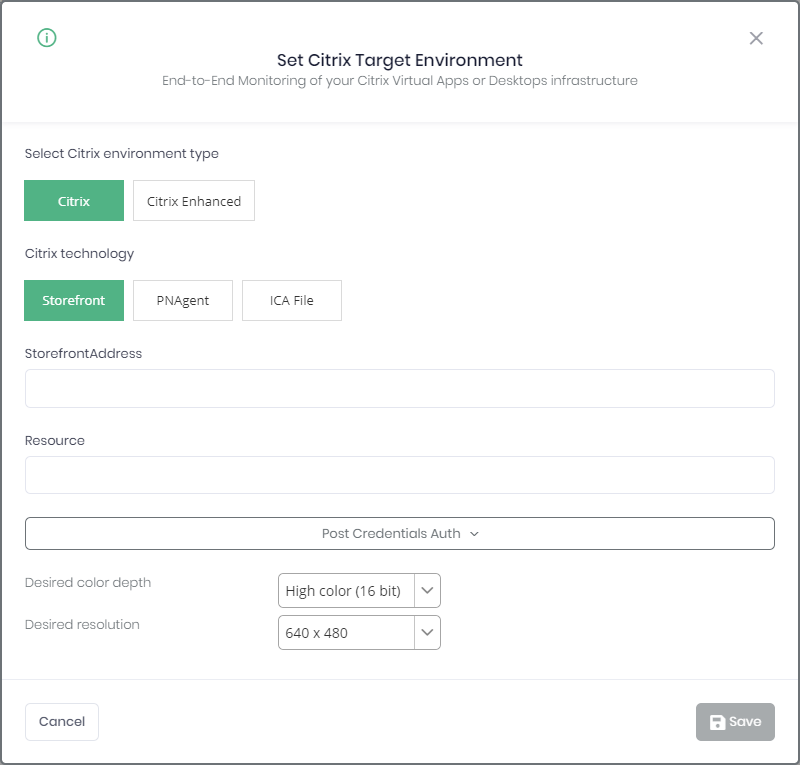Image resolution: width=800 pixels, height=765 pixels.
Task: Open the High color (16 bit) dropdown
Action: pyautogui.click(x=359, y=590)
